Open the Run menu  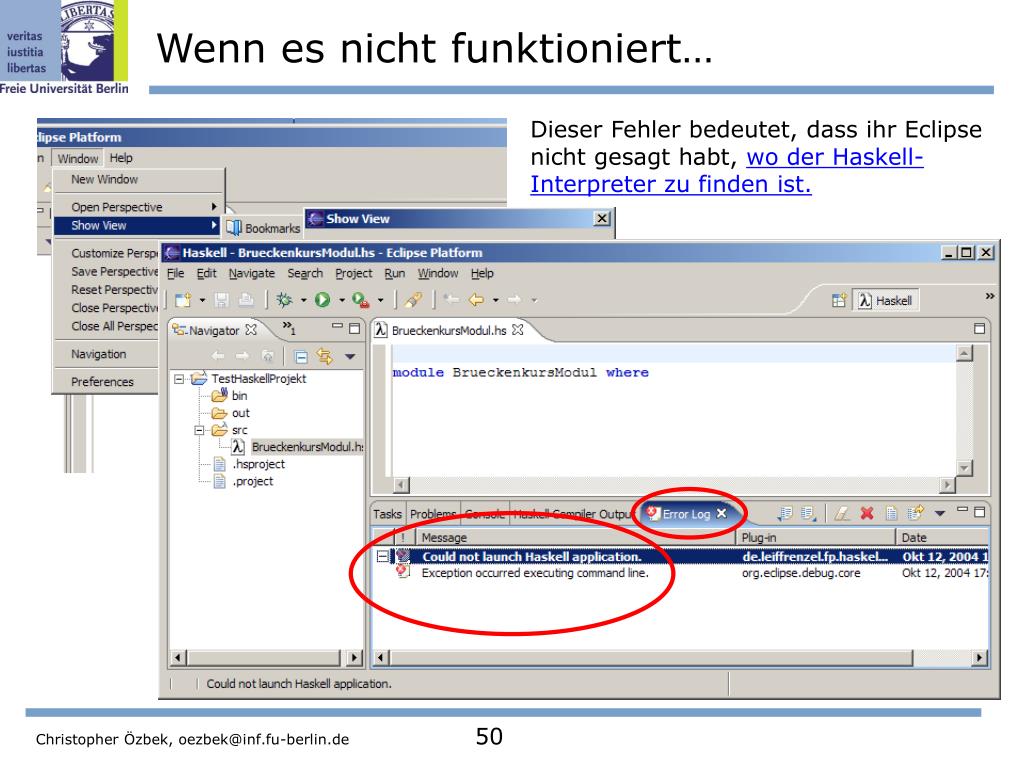(x=394, y=274)
